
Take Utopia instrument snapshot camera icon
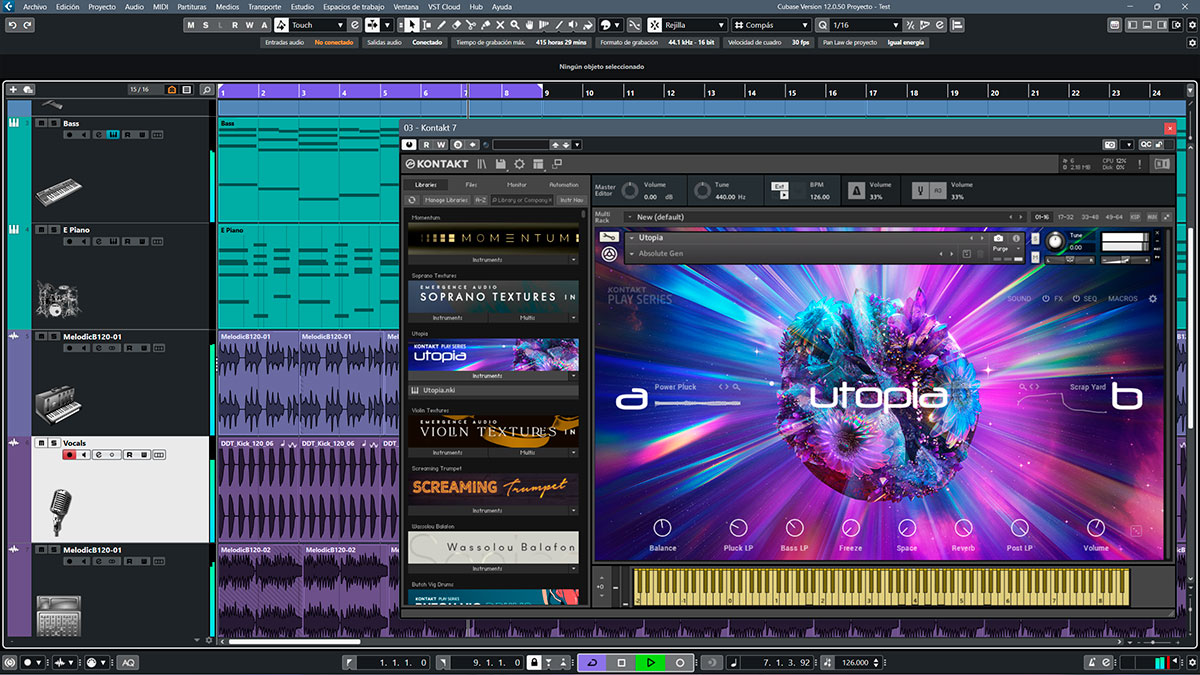pos(998,238)
